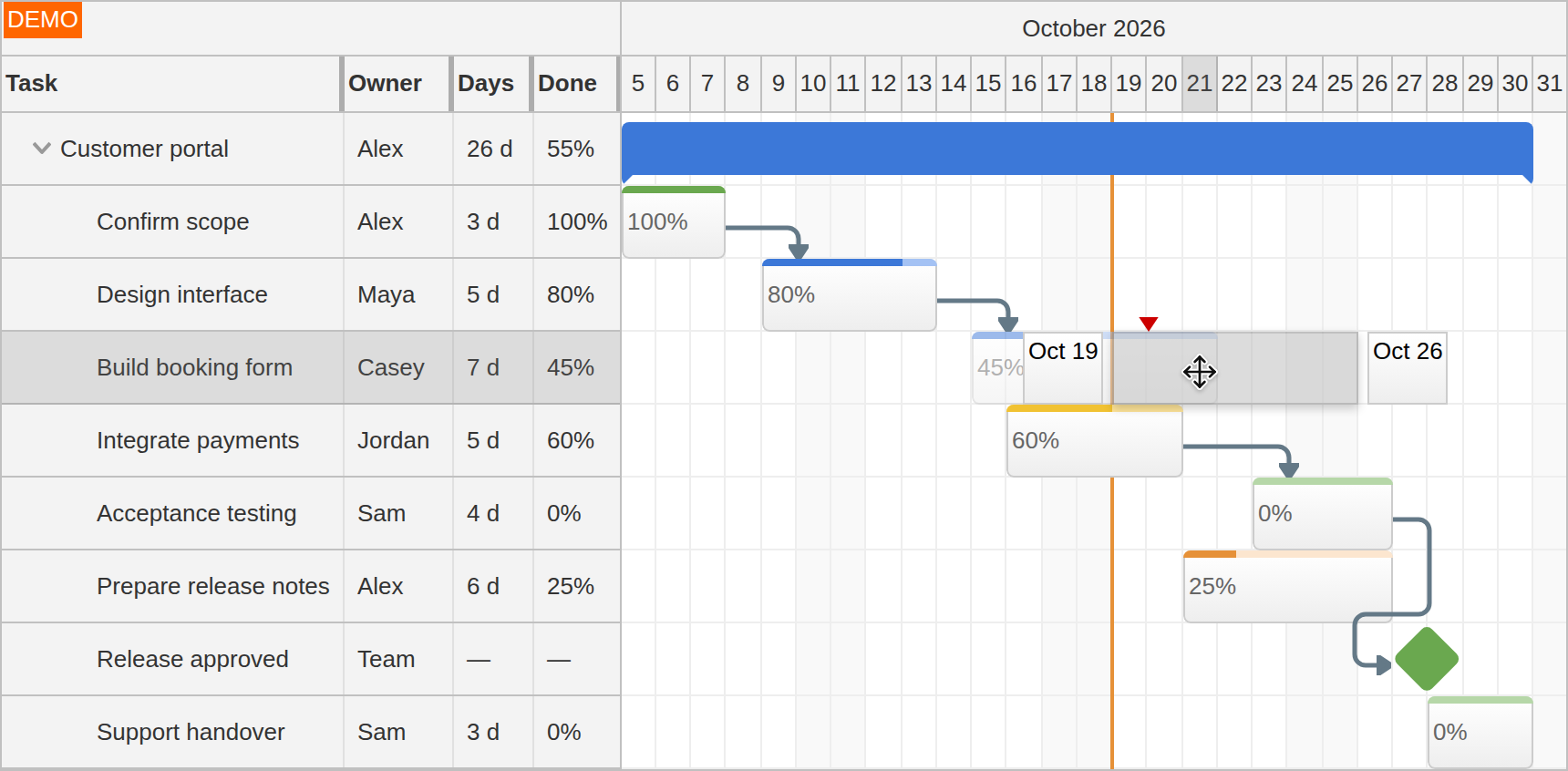Image resolution: width=1568 pixels, height=771 pixels.
Task: Click owner cell 'Maya'
Action: tap(397, 294)
